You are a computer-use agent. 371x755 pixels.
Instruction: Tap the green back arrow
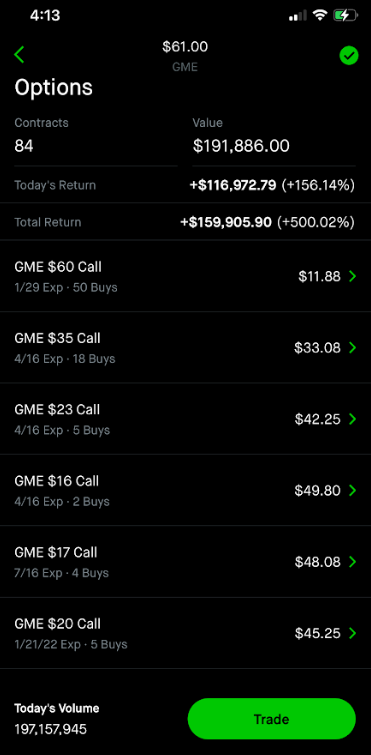pos(19,54)
